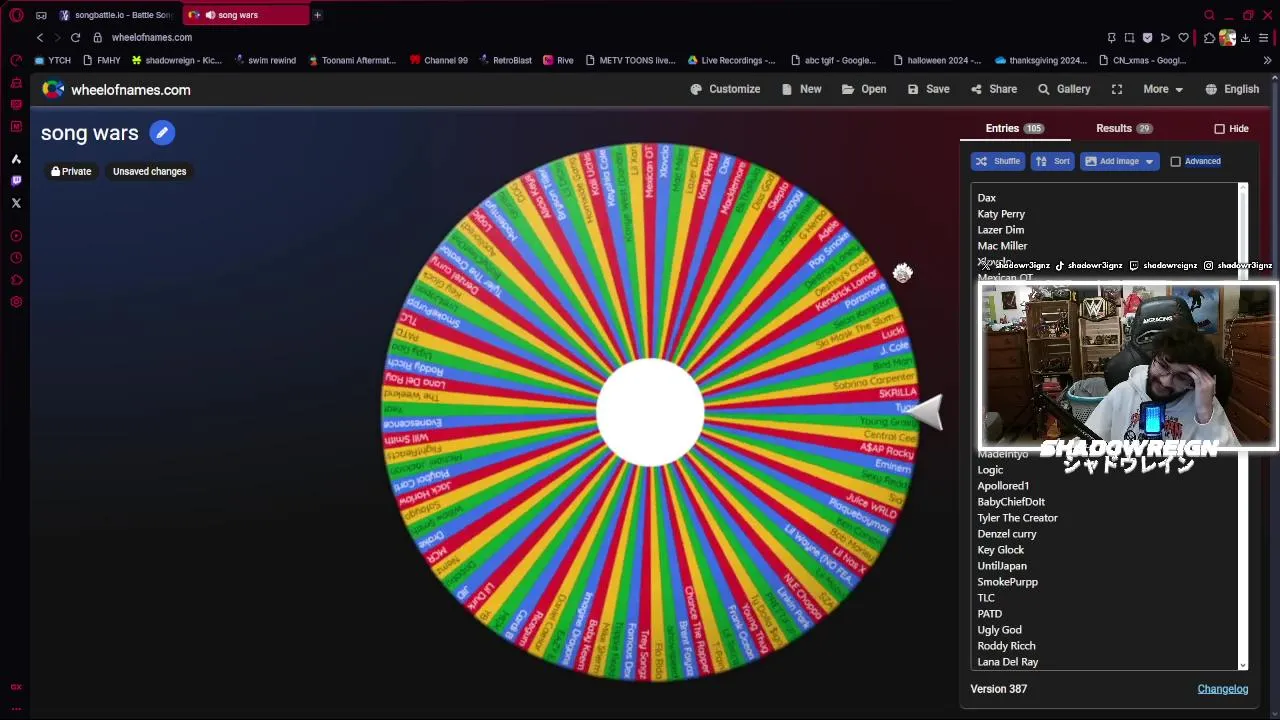Viewport: 1280px width, 720px height.
Task: Select the 'Roddy Ricch' entry
Action: (1006, 646)
